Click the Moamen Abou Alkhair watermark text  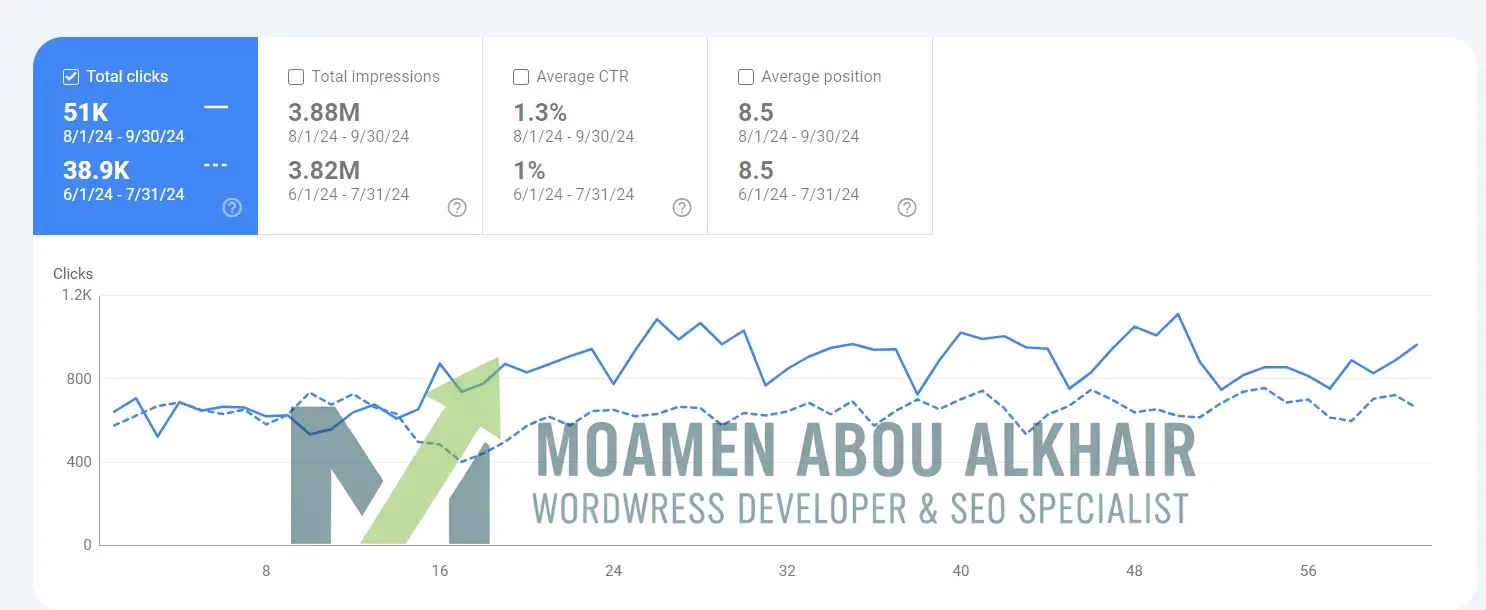(x=866, y=451)
